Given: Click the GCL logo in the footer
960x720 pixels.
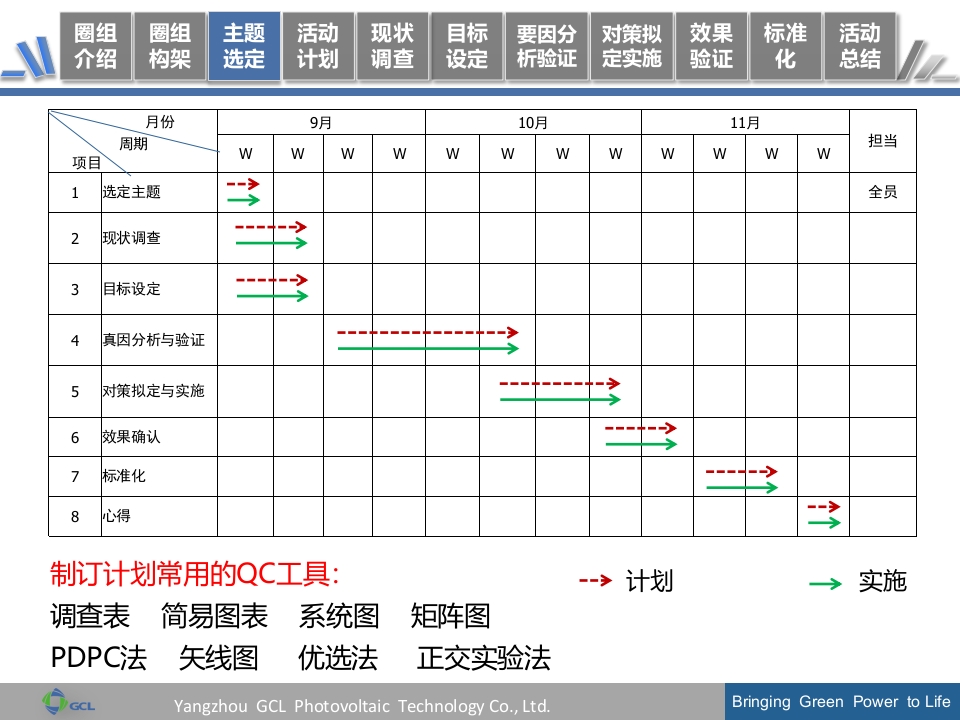Looking at the screenshot, I should [x=68, y=702].
